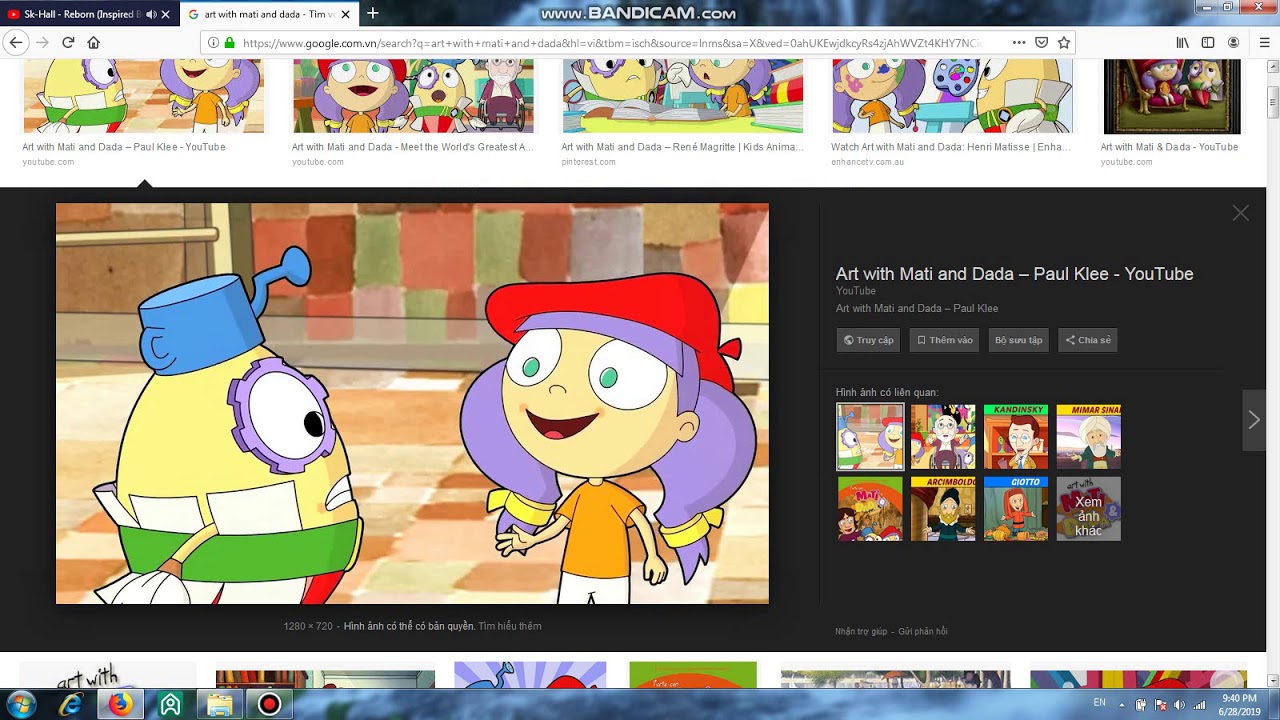The image size is (1280, 720).
Task: Toggle the sidebar view icon
Action: [1208, 43]
